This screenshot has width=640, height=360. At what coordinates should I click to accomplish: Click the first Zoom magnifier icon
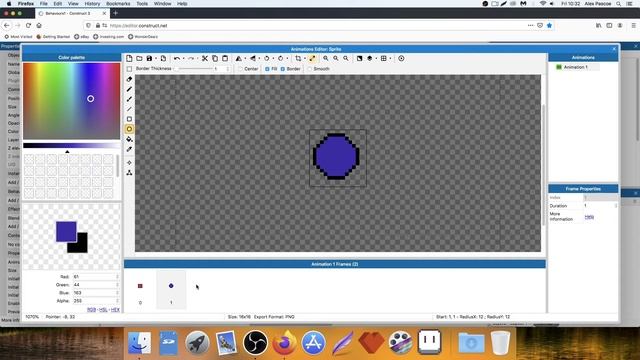pos(326,58)
